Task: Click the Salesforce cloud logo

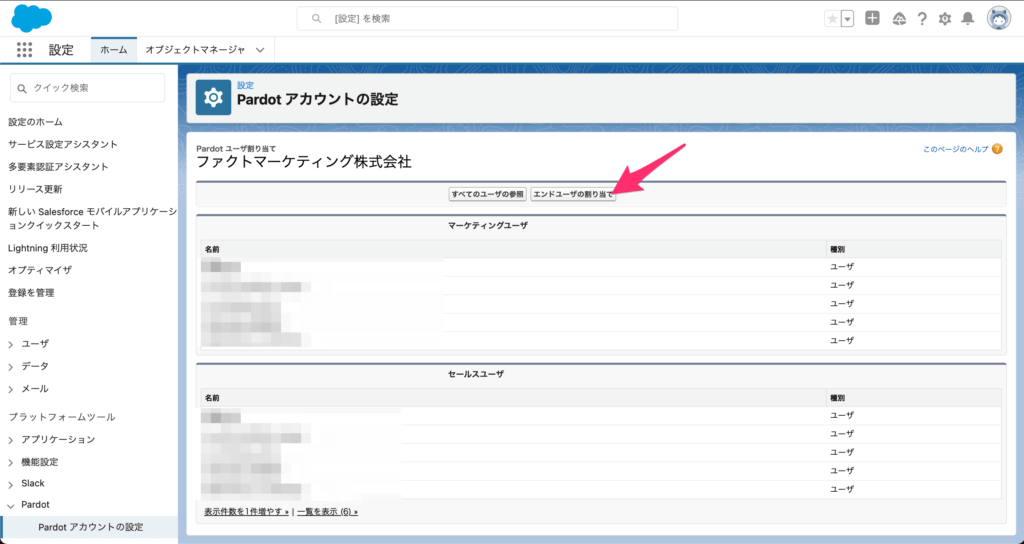Action: 31,18
